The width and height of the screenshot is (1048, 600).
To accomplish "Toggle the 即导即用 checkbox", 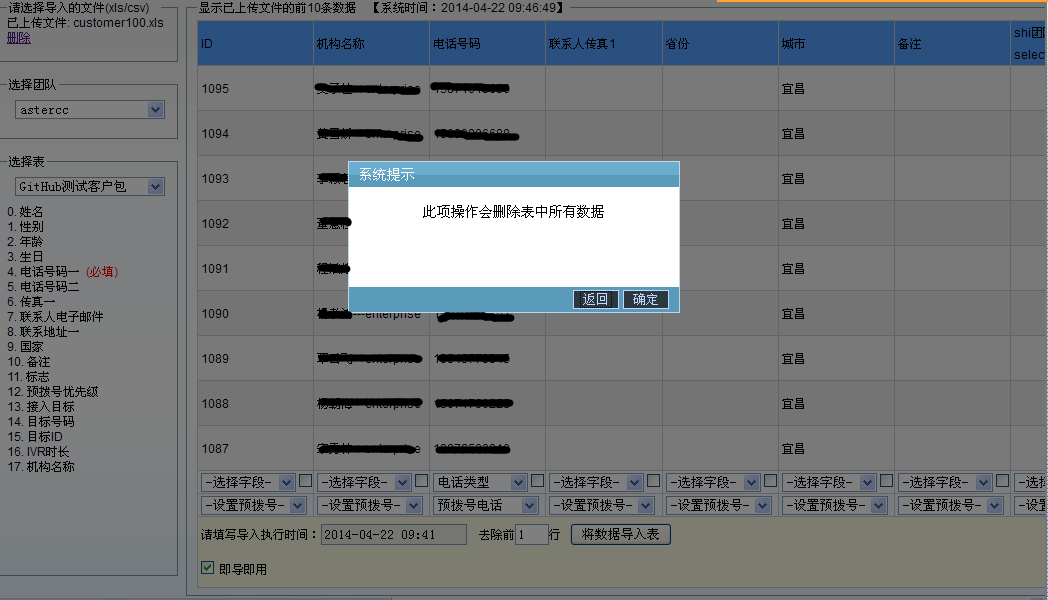I will 208,568.
